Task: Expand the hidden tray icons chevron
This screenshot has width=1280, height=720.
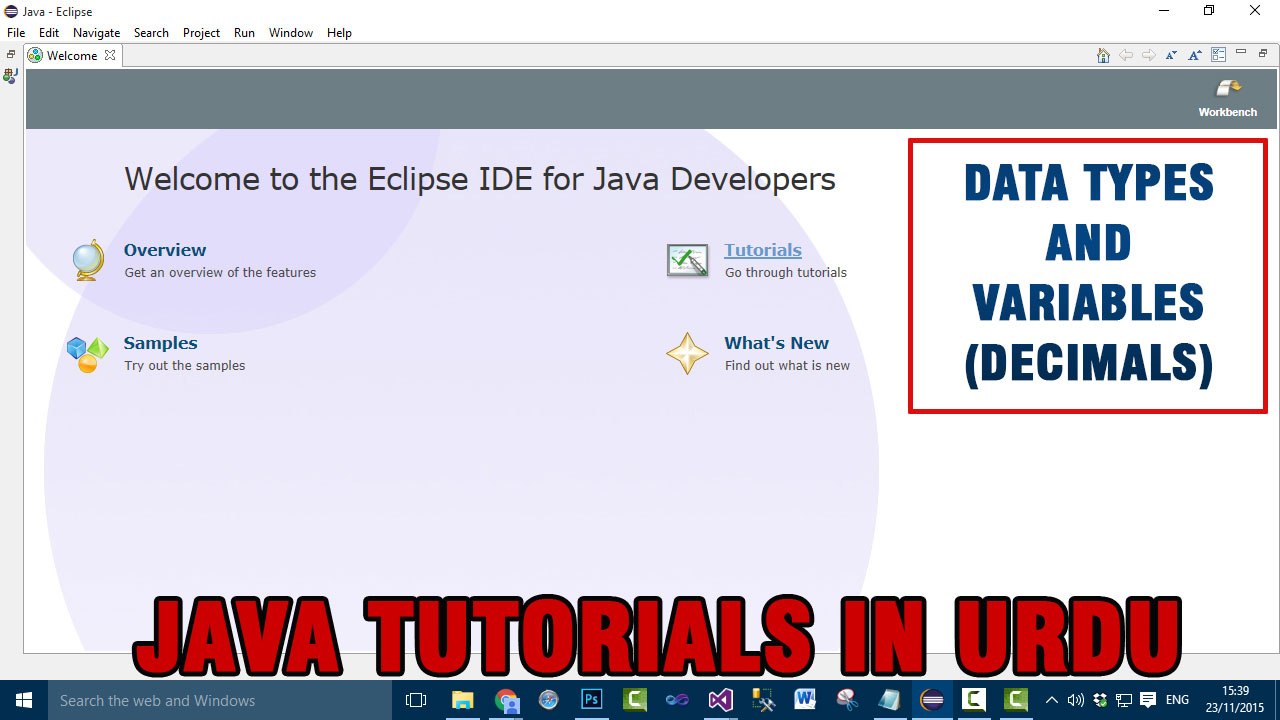Action: point(1052,700)
